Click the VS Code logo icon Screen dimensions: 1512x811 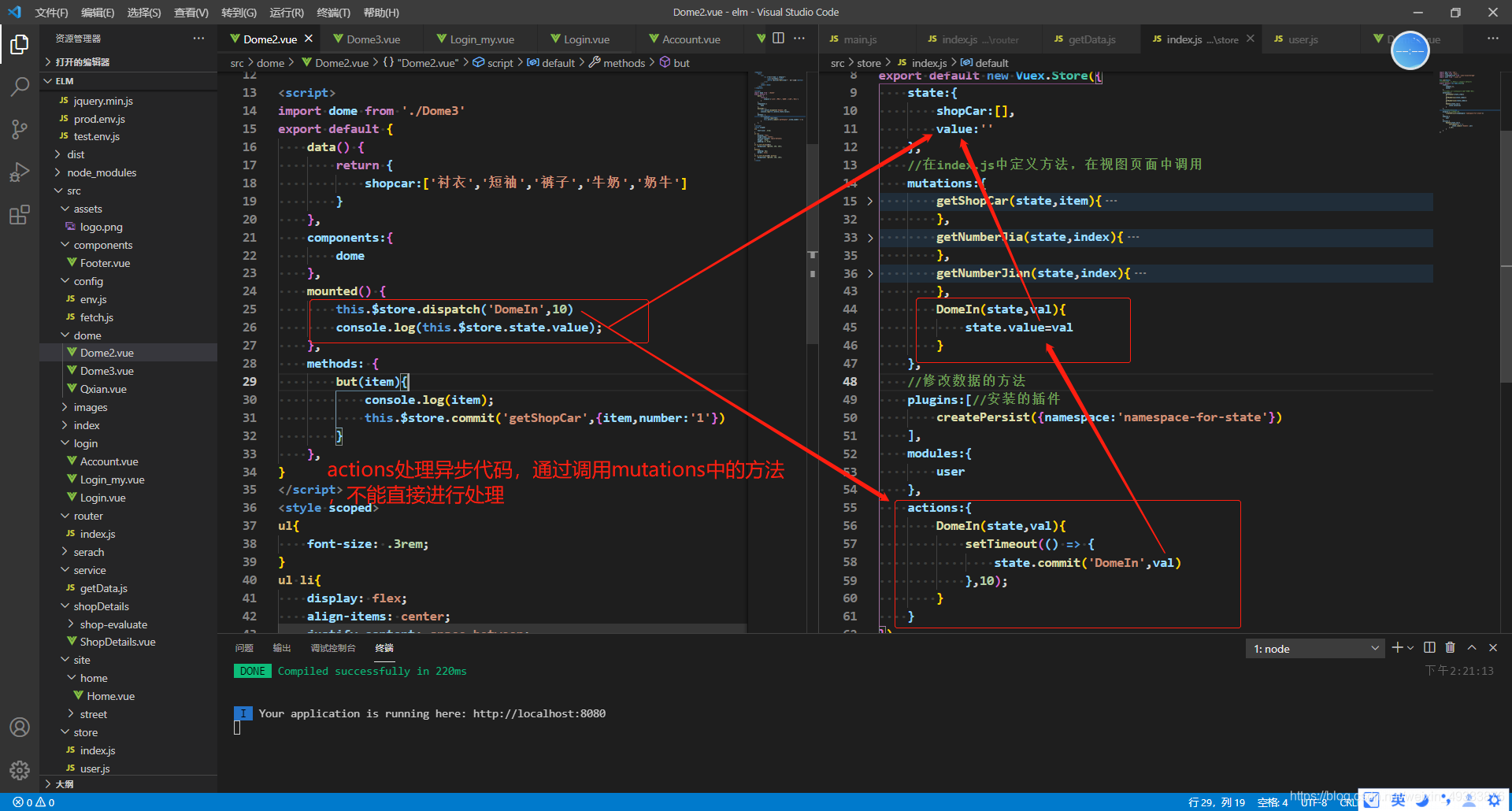click(x=14, y=13)
